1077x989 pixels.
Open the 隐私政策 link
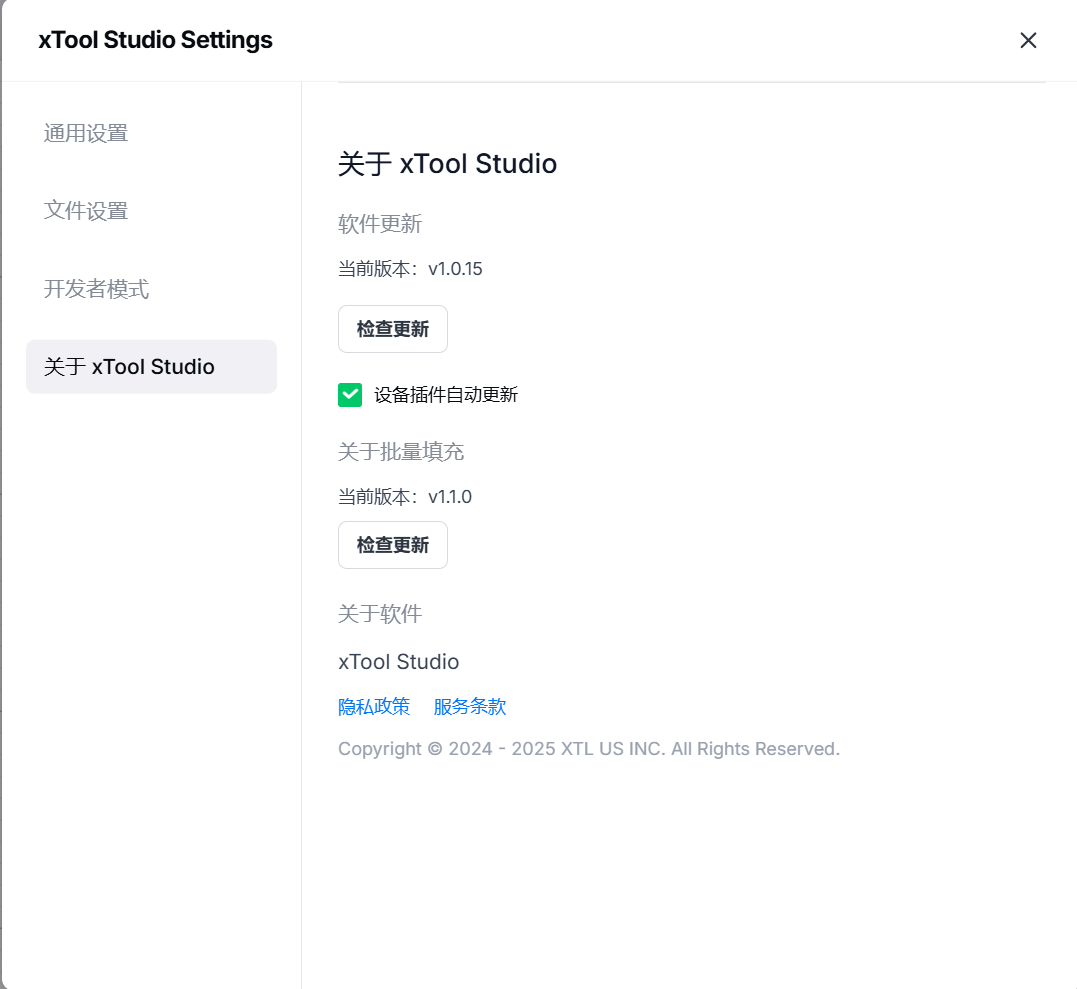click(x=374, y=707)
